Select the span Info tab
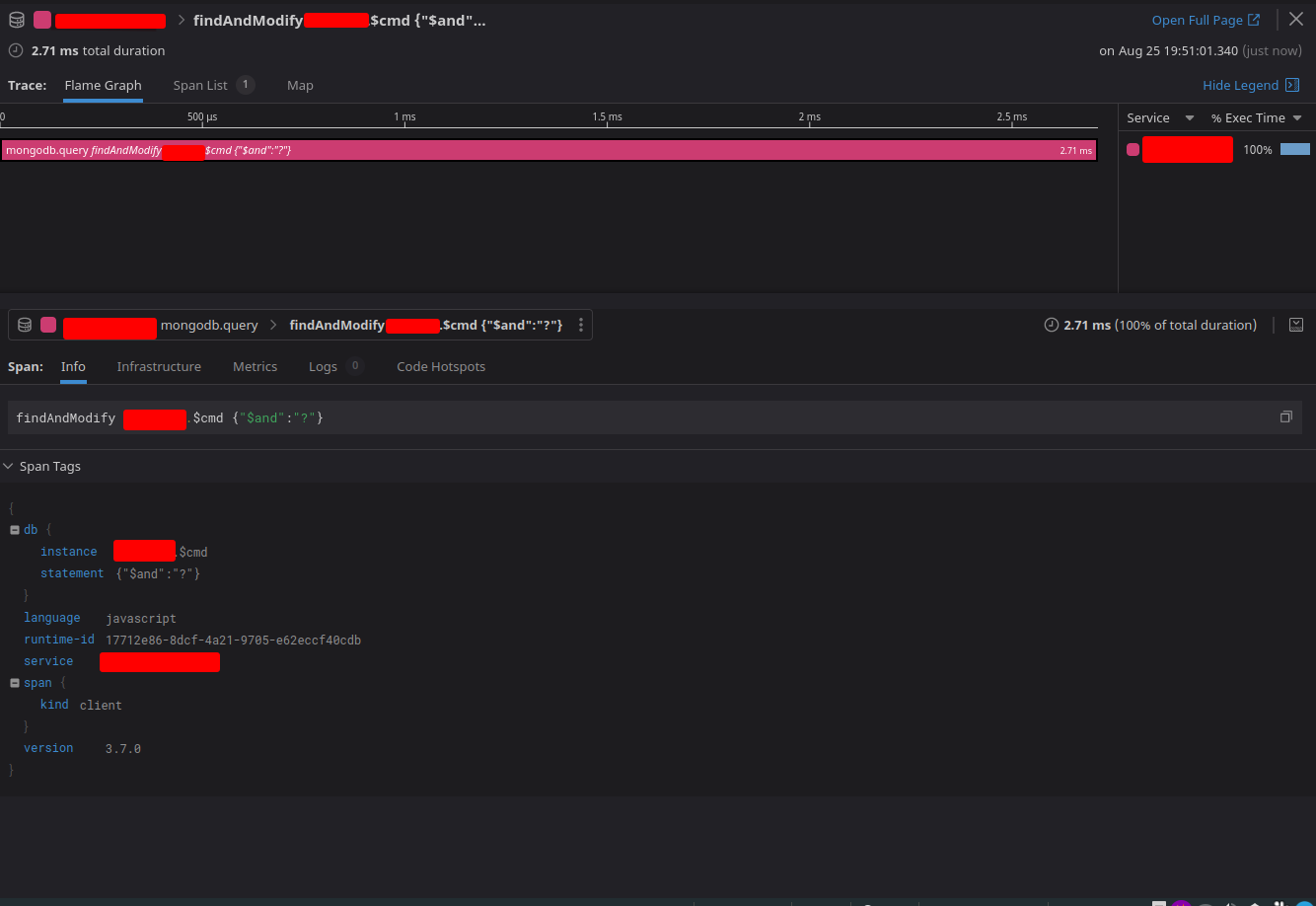 coord(73,366)
